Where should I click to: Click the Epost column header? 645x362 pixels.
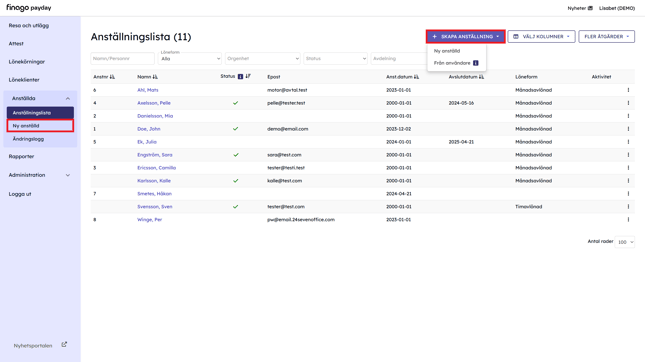tap(274, 77)
